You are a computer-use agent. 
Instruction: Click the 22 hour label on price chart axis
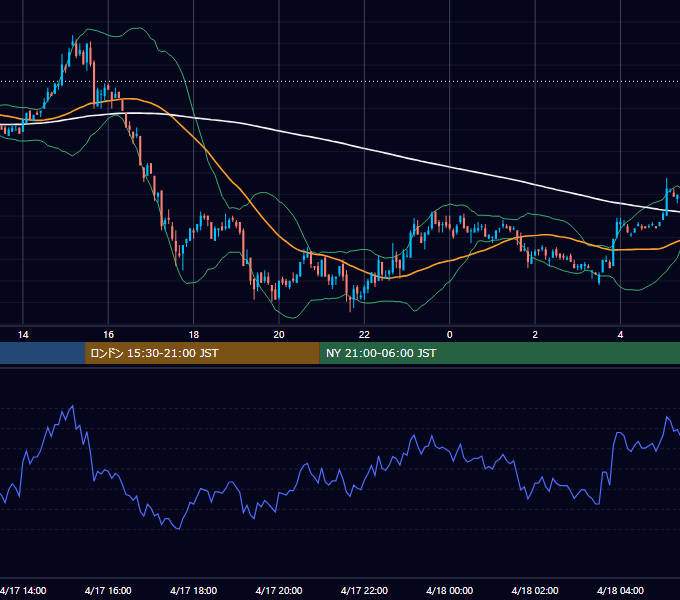[x=364, y=335]
